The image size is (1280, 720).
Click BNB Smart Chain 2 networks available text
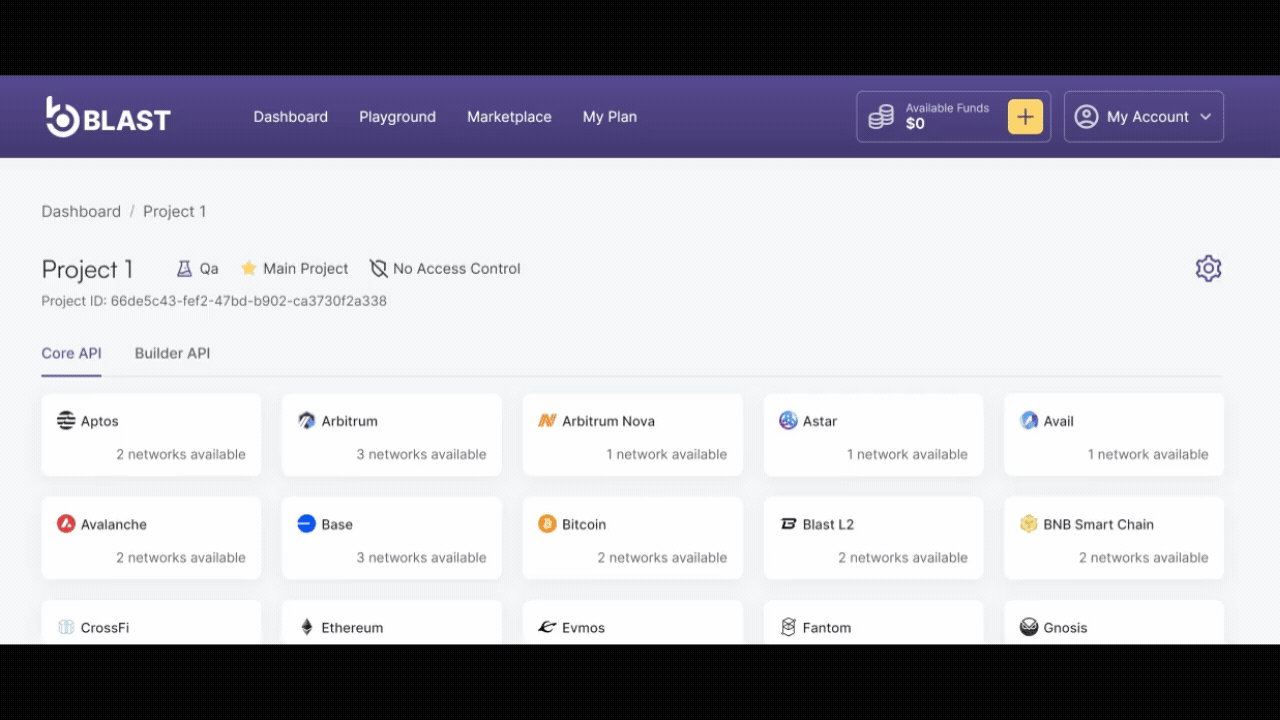1144,557
